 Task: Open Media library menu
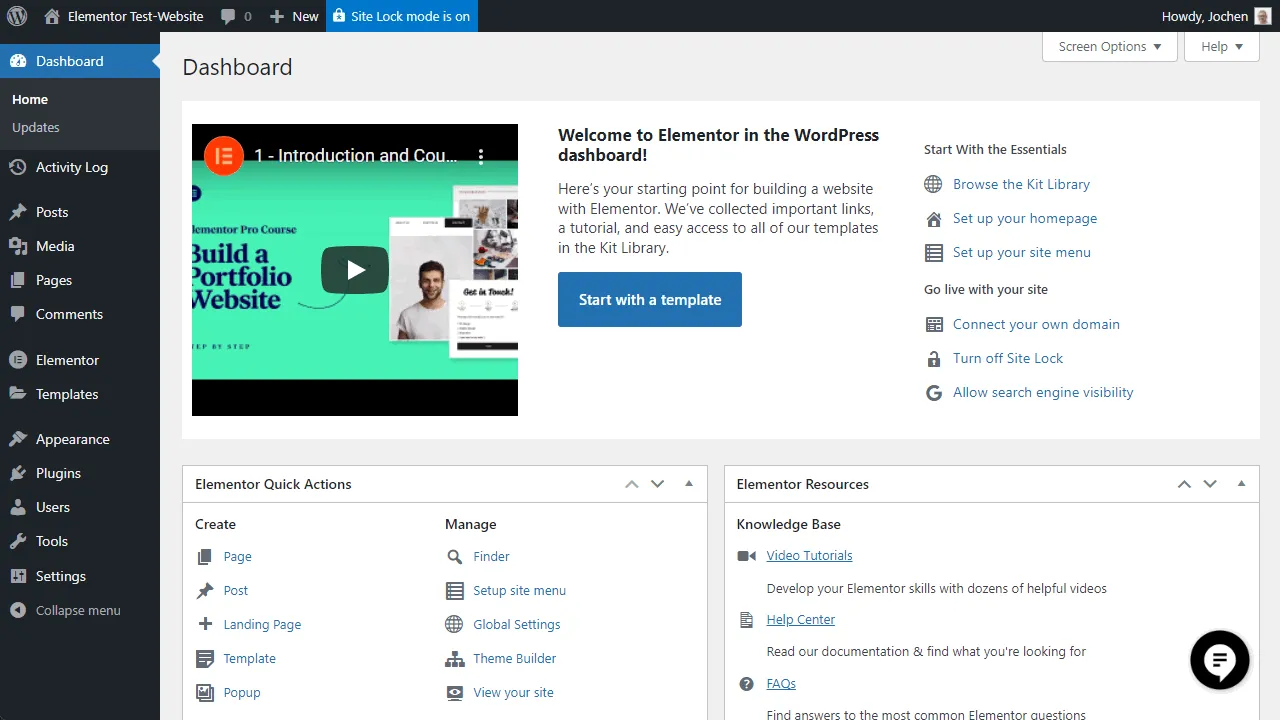pyautogui.click(x=80, y=246)
